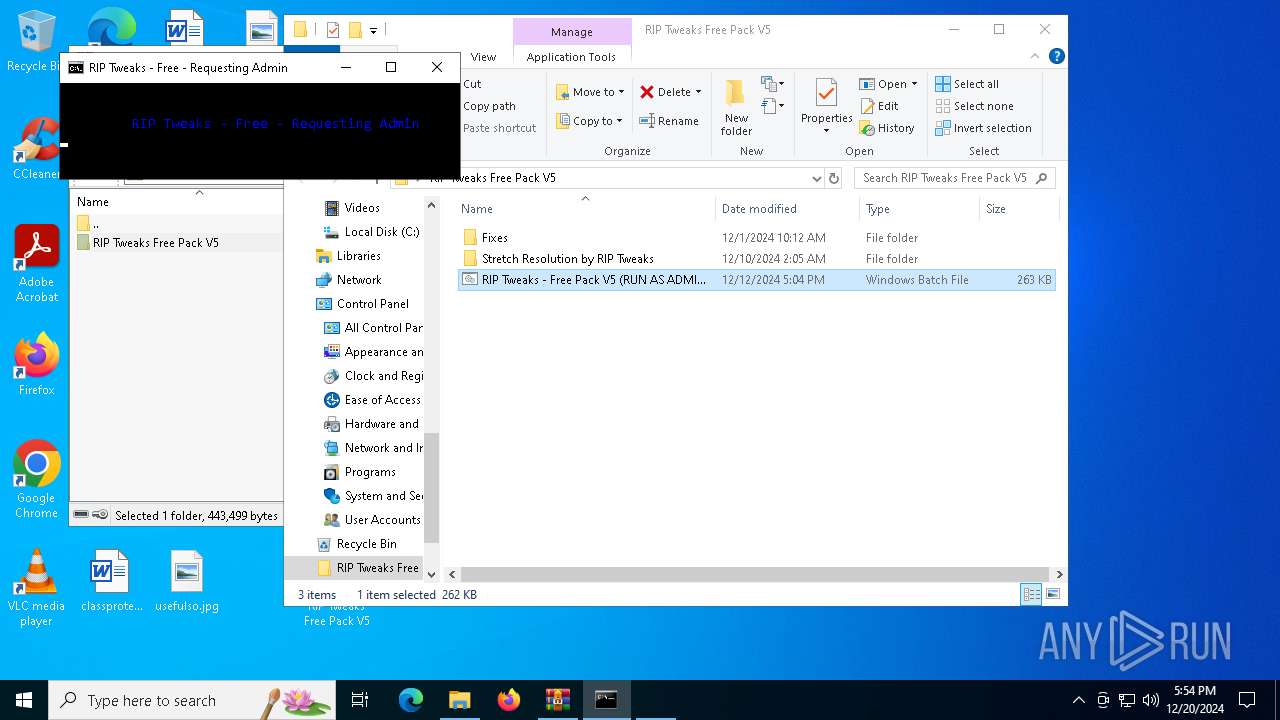Click Edit in the Open group
This screenshot has height=720, width=1280.
click(879, 106)
